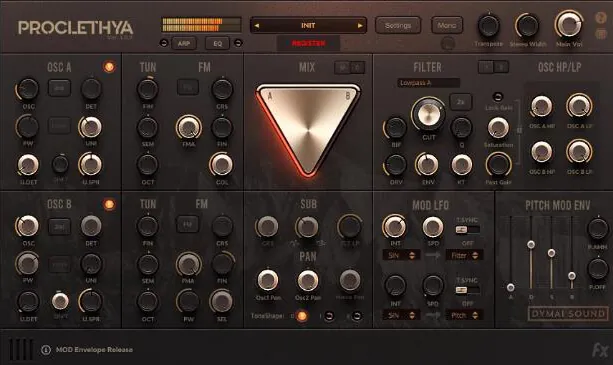Click the OSC B button beside OSC knob
Viewport: 613px width, 365px height.
[59, 227]
